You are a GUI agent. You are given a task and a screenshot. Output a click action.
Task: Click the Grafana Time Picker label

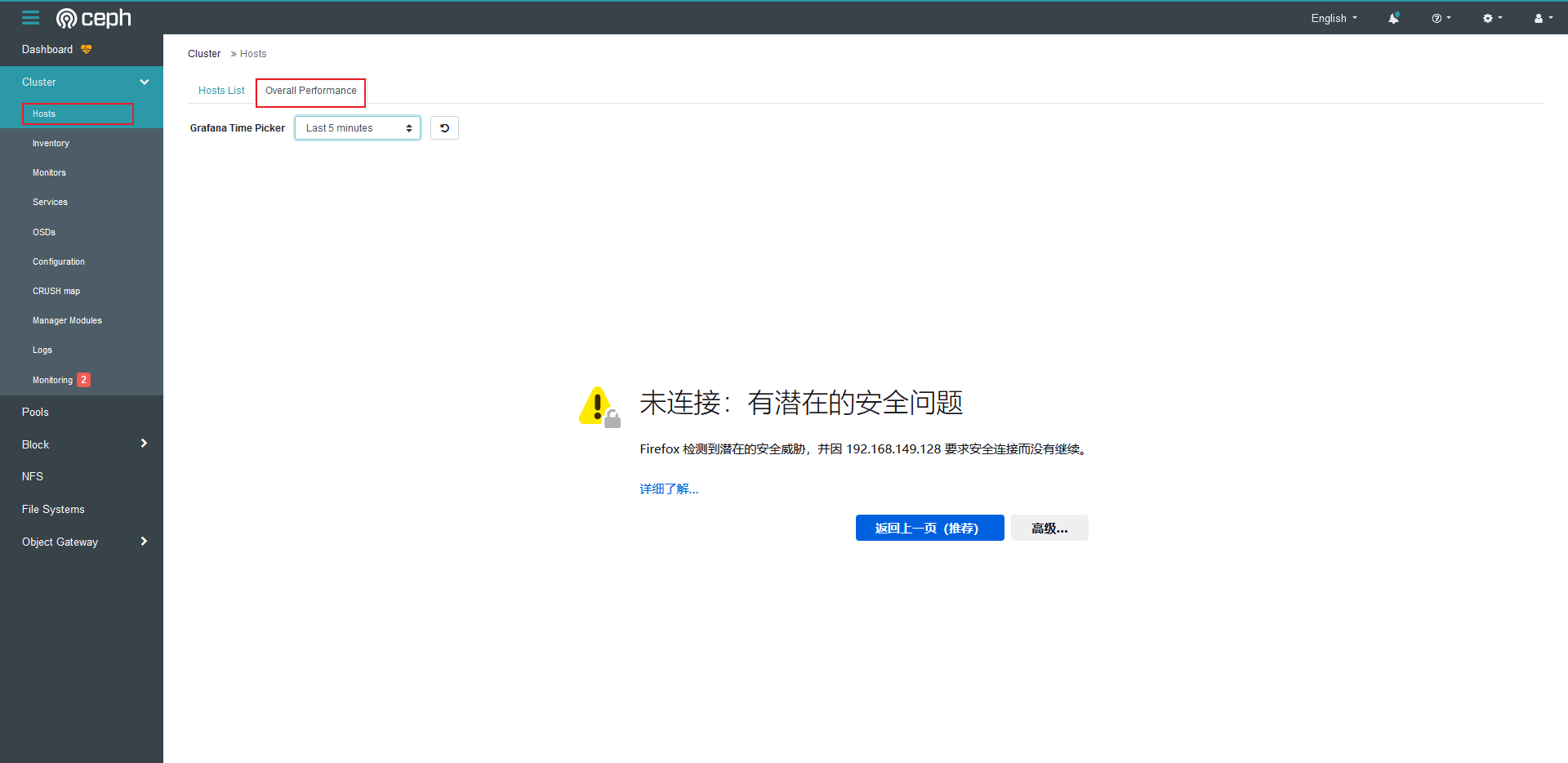(x=237, y=128)
